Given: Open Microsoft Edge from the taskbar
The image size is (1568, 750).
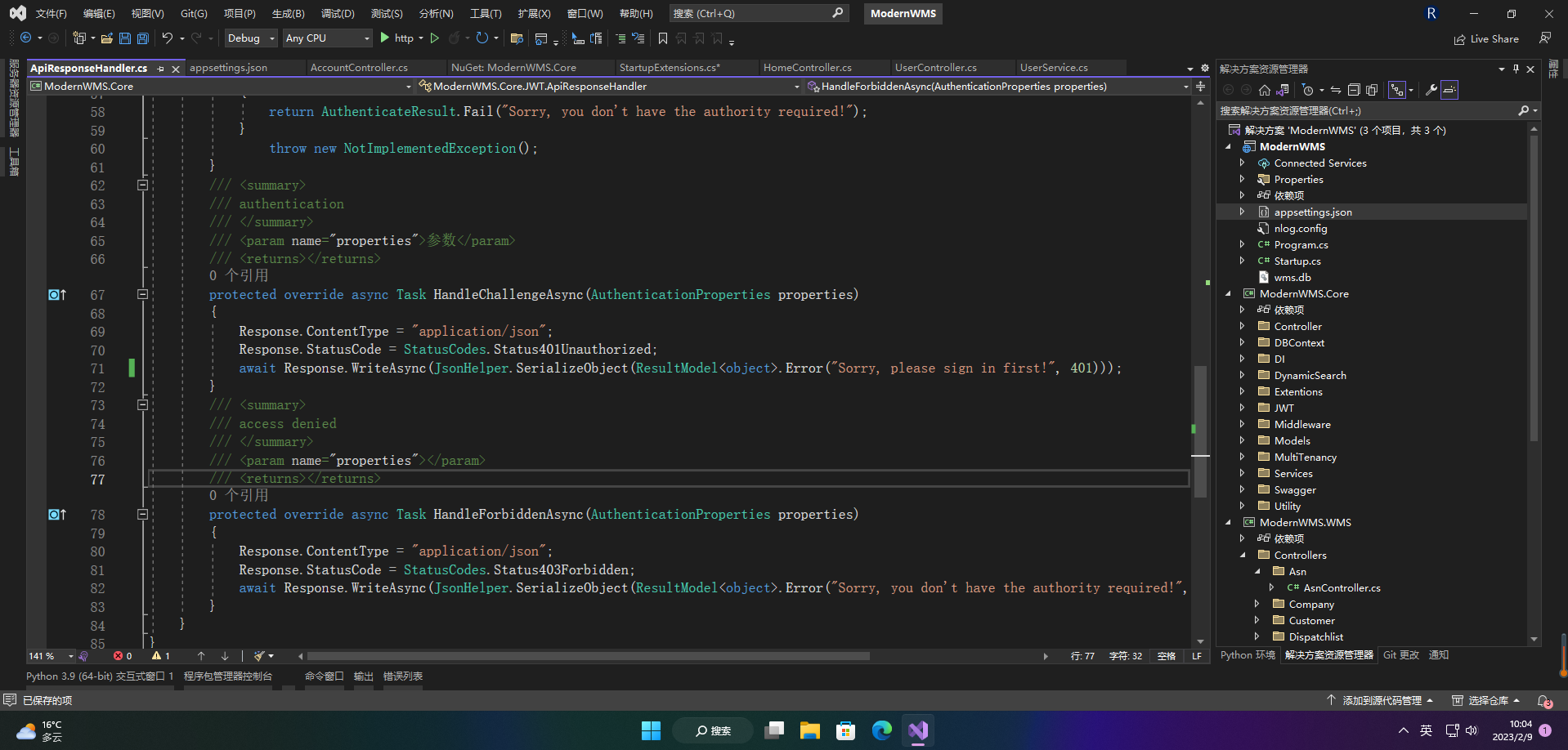Looking at the screenshot, I should point(882,730).
